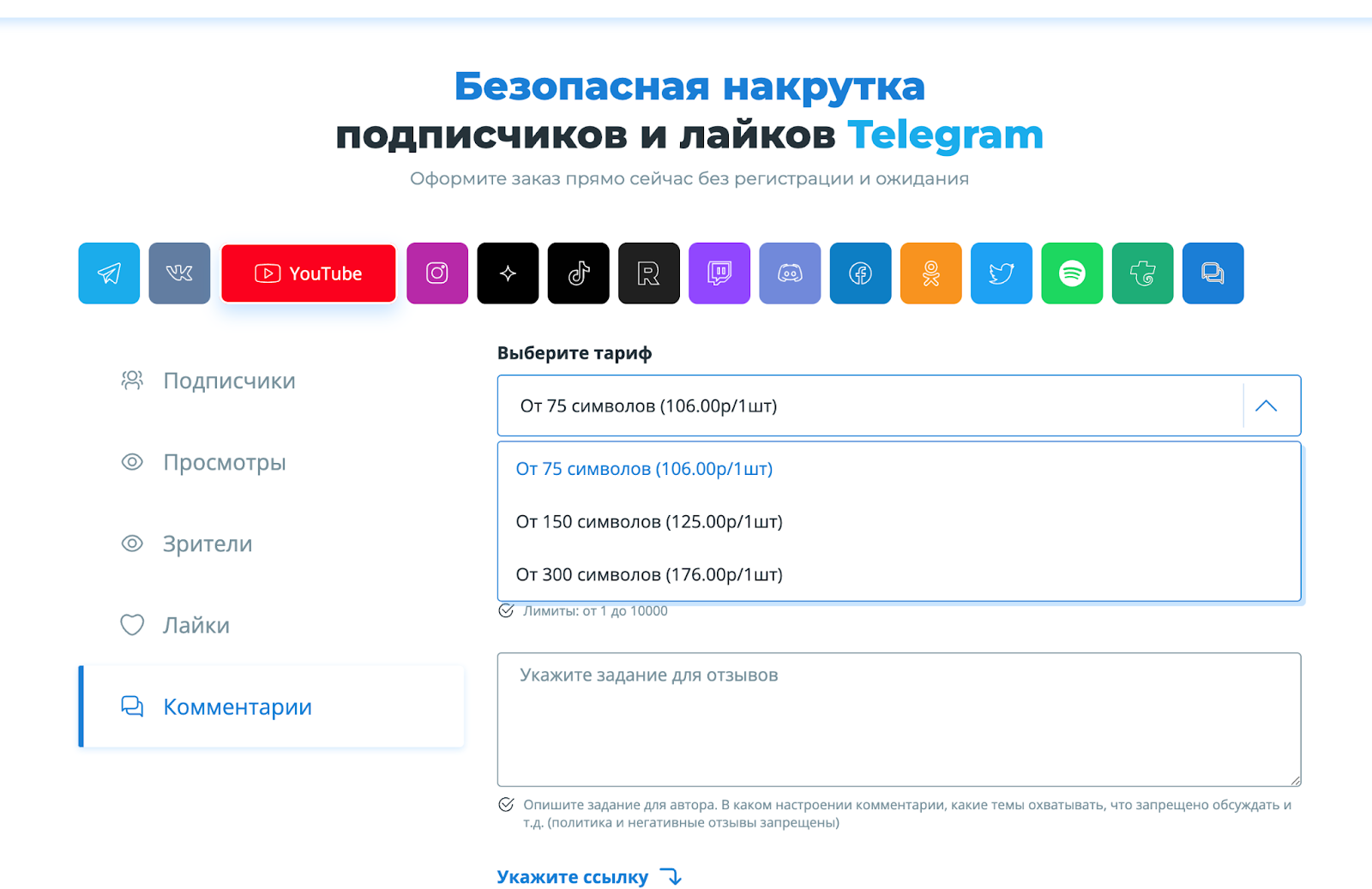Click the Оформите заказ прямо сейчас subtitle
The height and width of the screenshot is (889, 1372).
coord(689,179)
